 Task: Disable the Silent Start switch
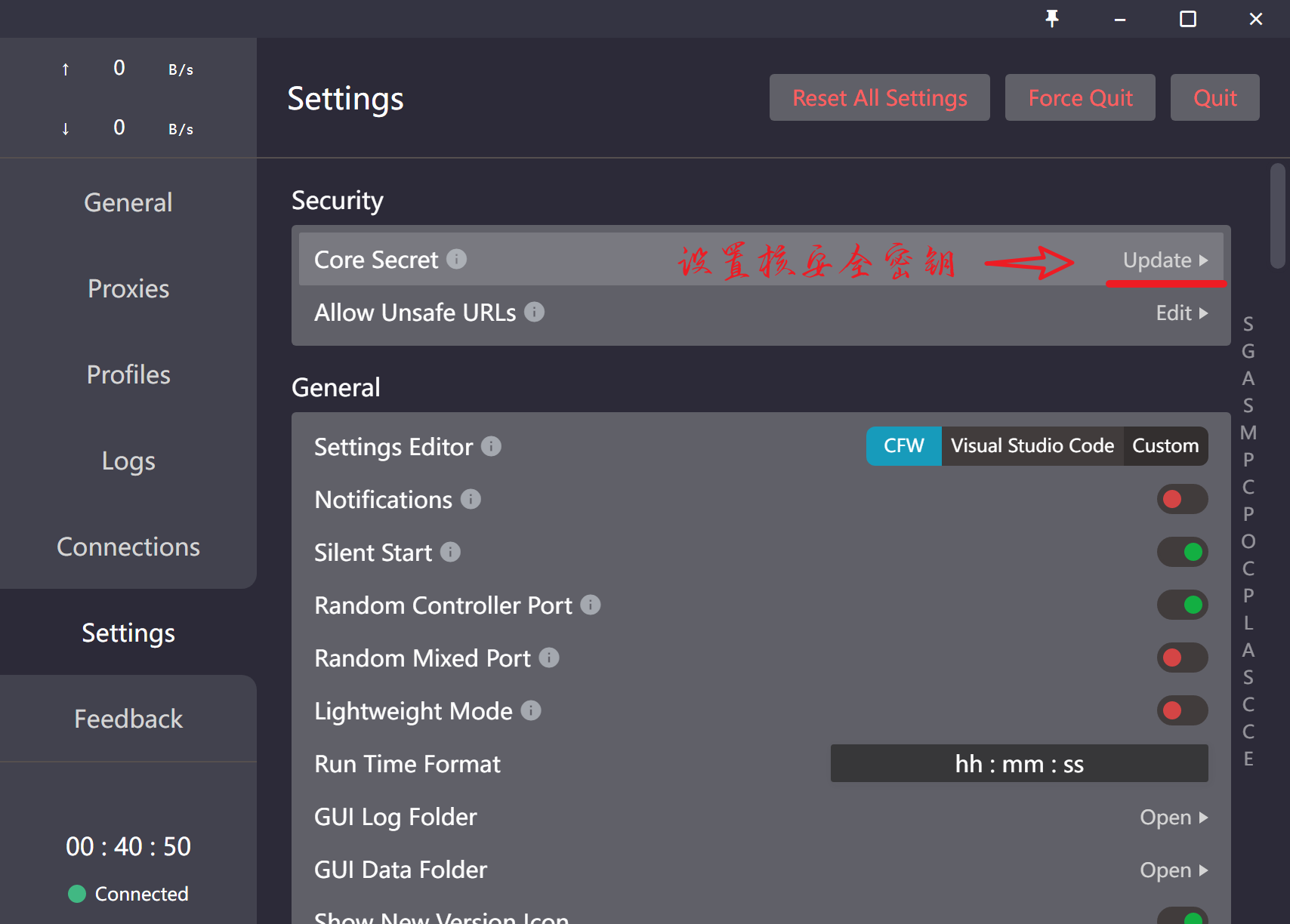click(x=1182, y=553)
